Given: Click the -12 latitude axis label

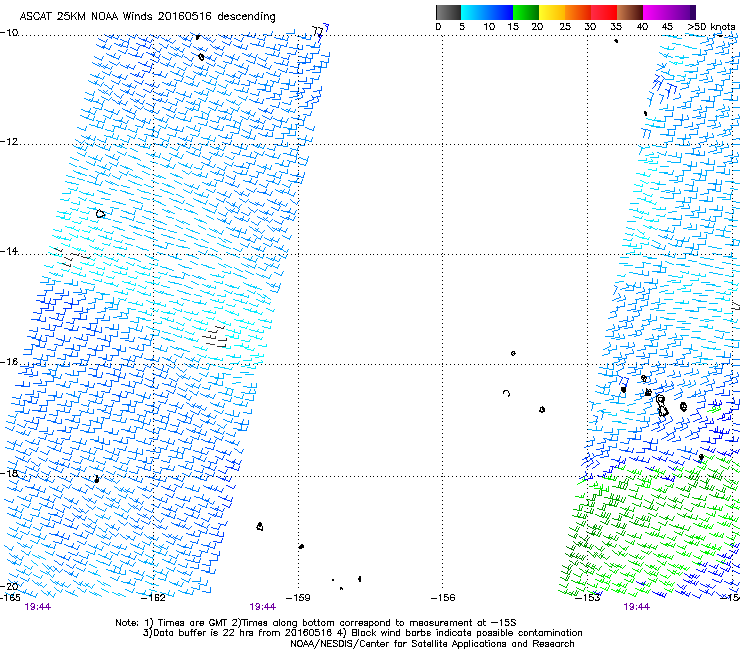Looking at the screenshot, I should pyautogui.click(x=9, y=142).
